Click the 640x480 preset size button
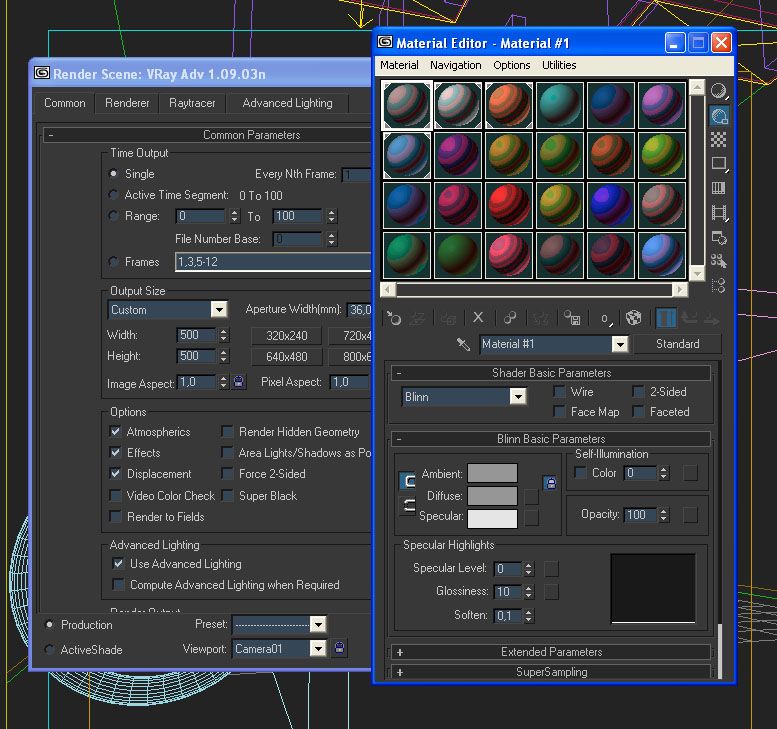777x729 pixels. tap(286, 356)
